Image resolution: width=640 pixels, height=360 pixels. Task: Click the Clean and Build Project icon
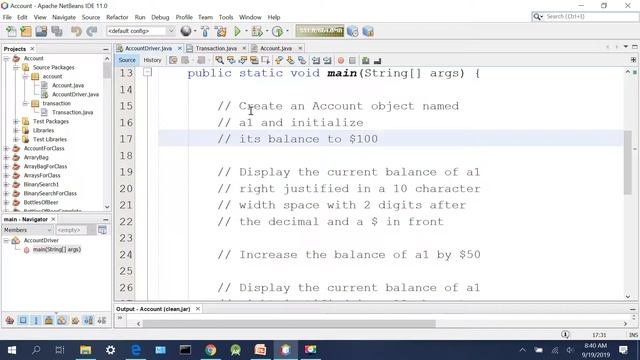[221, 31]
